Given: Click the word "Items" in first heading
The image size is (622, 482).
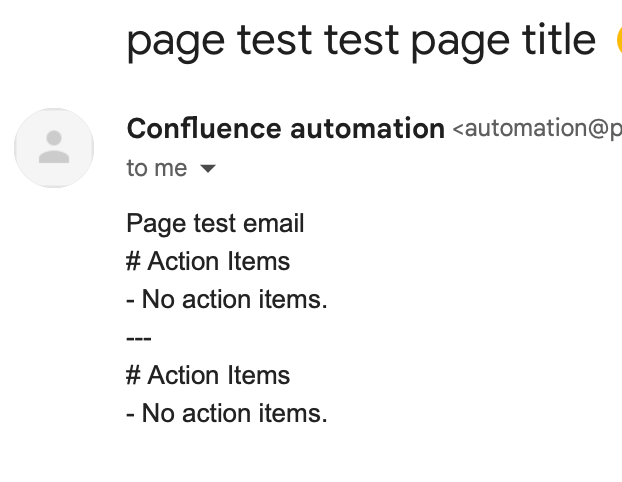Looking at the screenshot, I should (258, 261).
